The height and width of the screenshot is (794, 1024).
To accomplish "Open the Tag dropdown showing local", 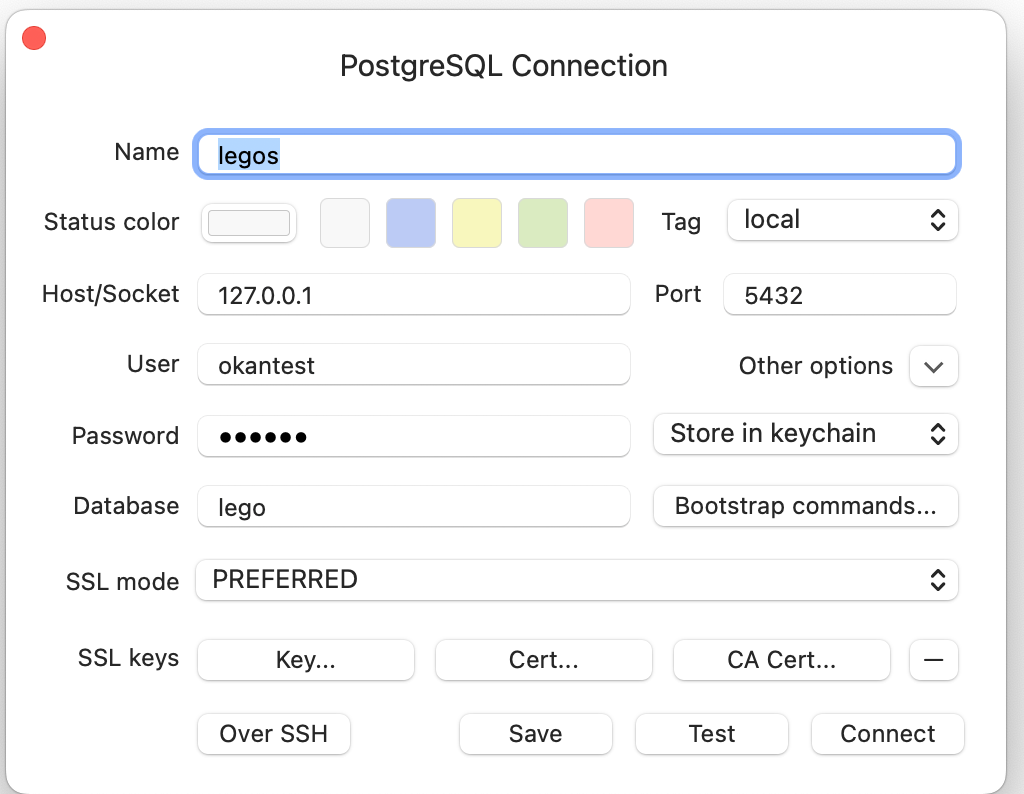I will 841,220.
